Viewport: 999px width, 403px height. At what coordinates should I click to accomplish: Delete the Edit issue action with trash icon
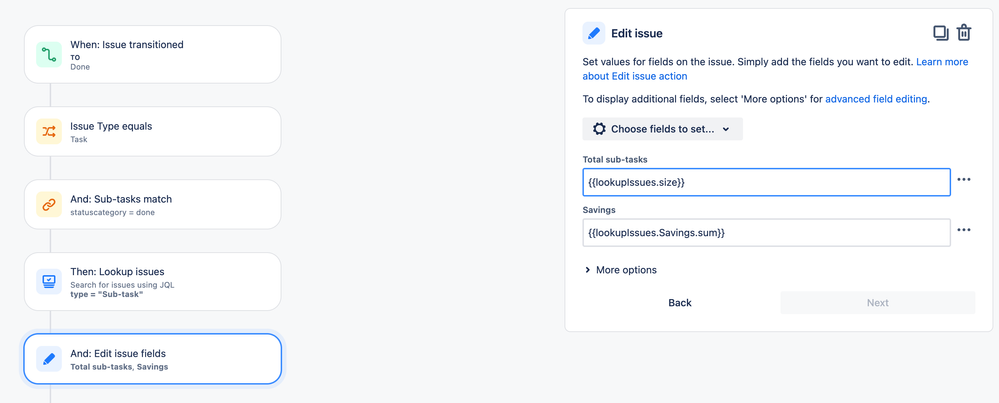964,33
